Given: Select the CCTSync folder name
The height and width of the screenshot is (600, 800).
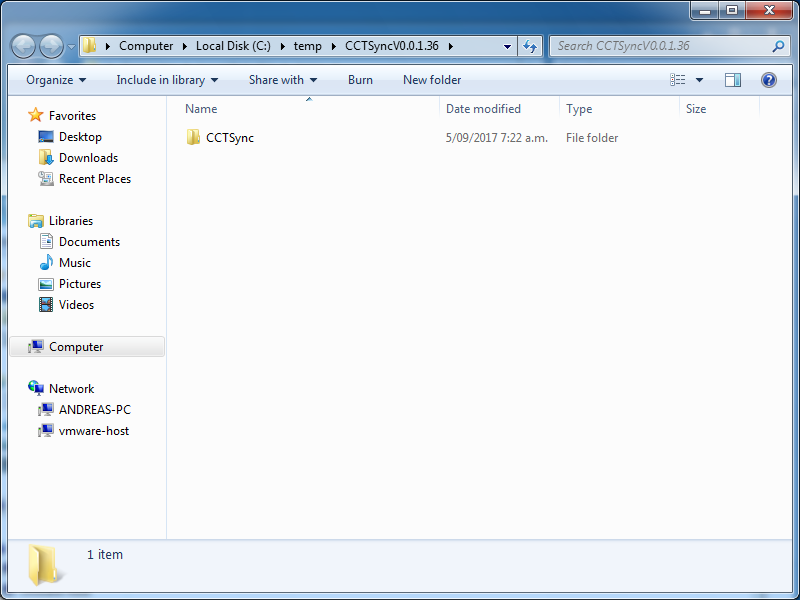Looking at the screenshot, I should pos(230,138).
